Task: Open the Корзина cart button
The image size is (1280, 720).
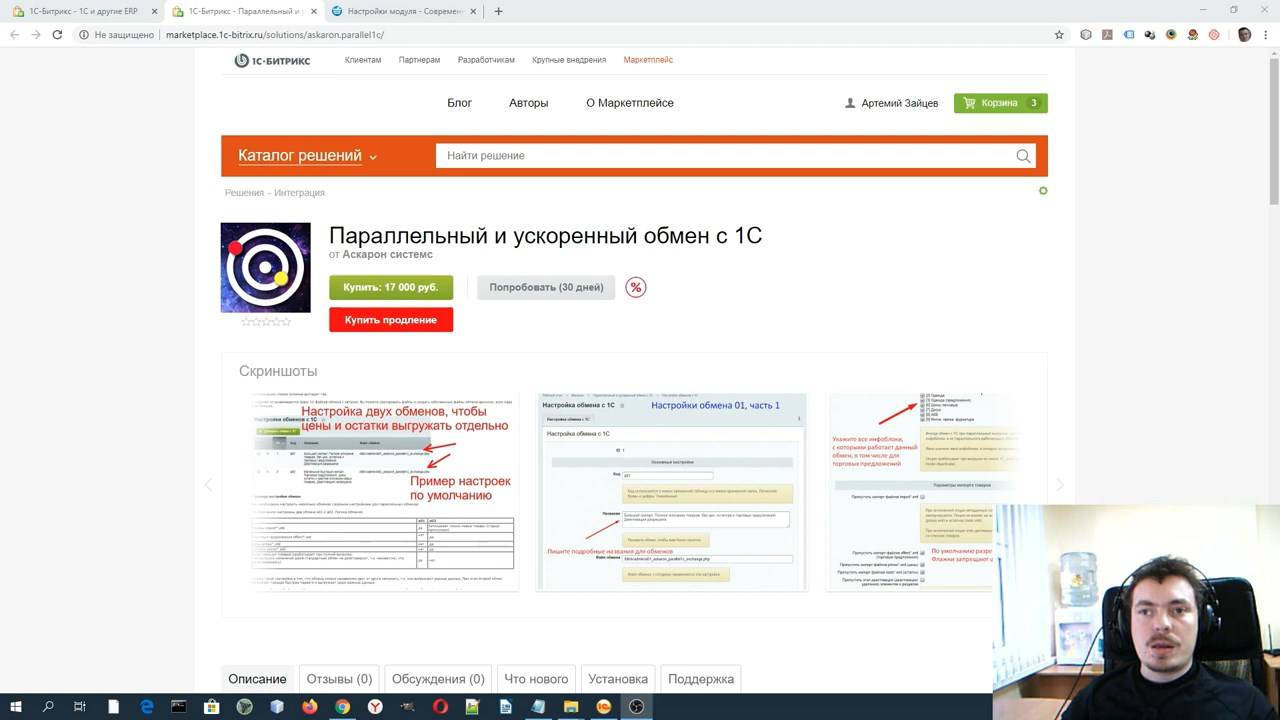Action: pos(1001,103)
